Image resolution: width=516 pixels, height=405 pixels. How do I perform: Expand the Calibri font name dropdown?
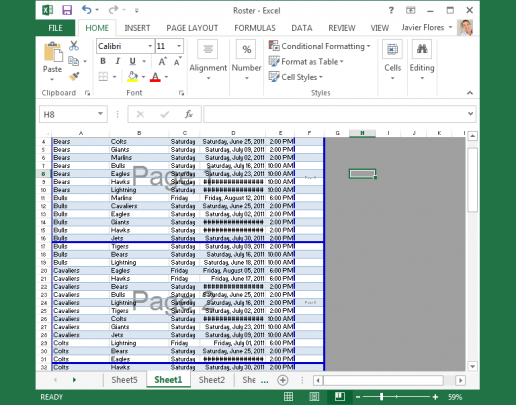[150, 46]
